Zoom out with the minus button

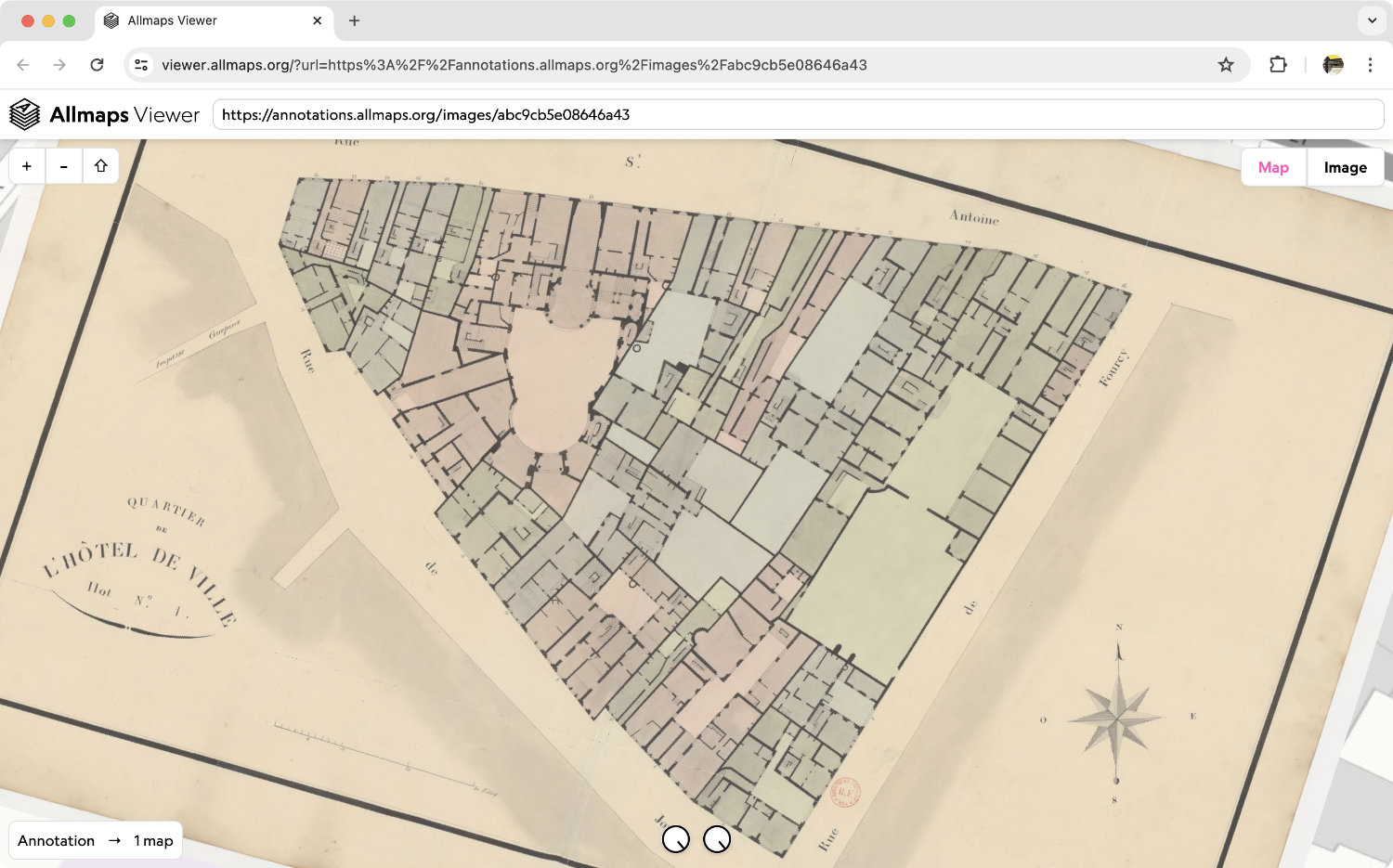pyautogui.click(x=64, y=166)
